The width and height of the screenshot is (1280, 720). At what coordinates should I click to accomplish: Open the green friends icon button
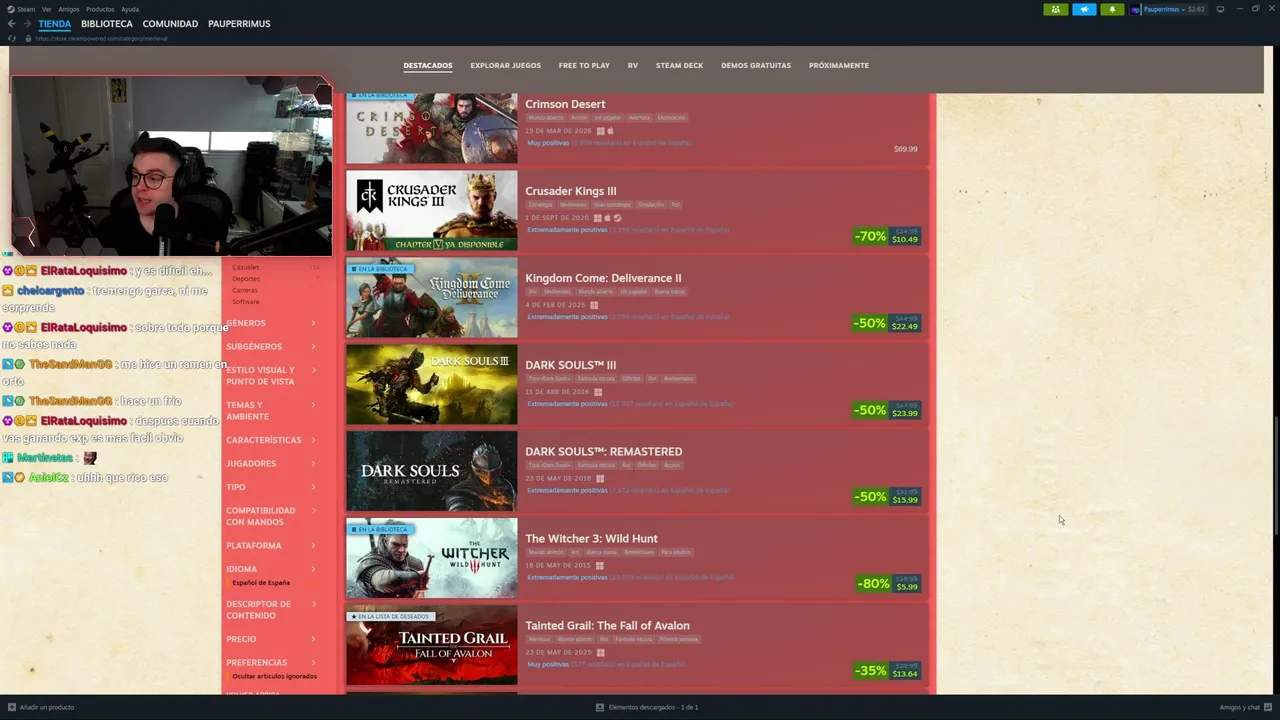pyautogui.click(x=1055, y=9)
